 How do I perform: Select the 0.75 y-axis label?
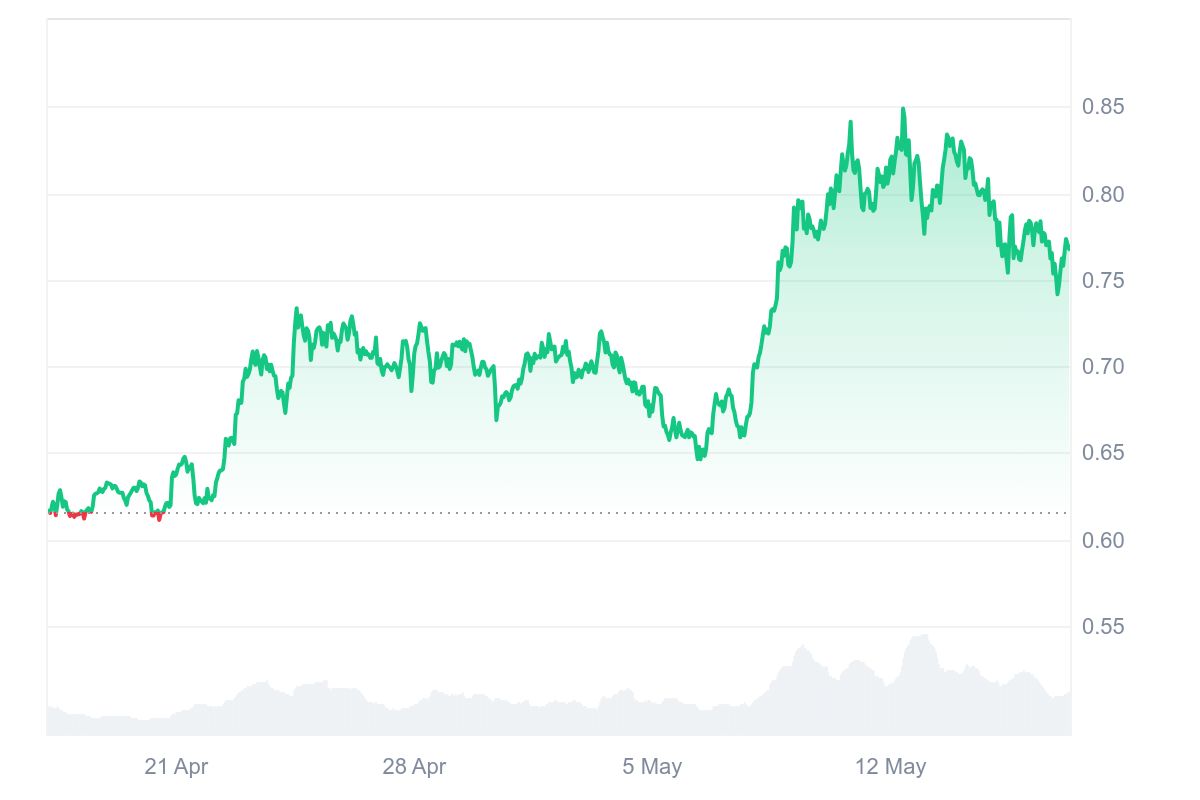click(x=1103, y=281)
